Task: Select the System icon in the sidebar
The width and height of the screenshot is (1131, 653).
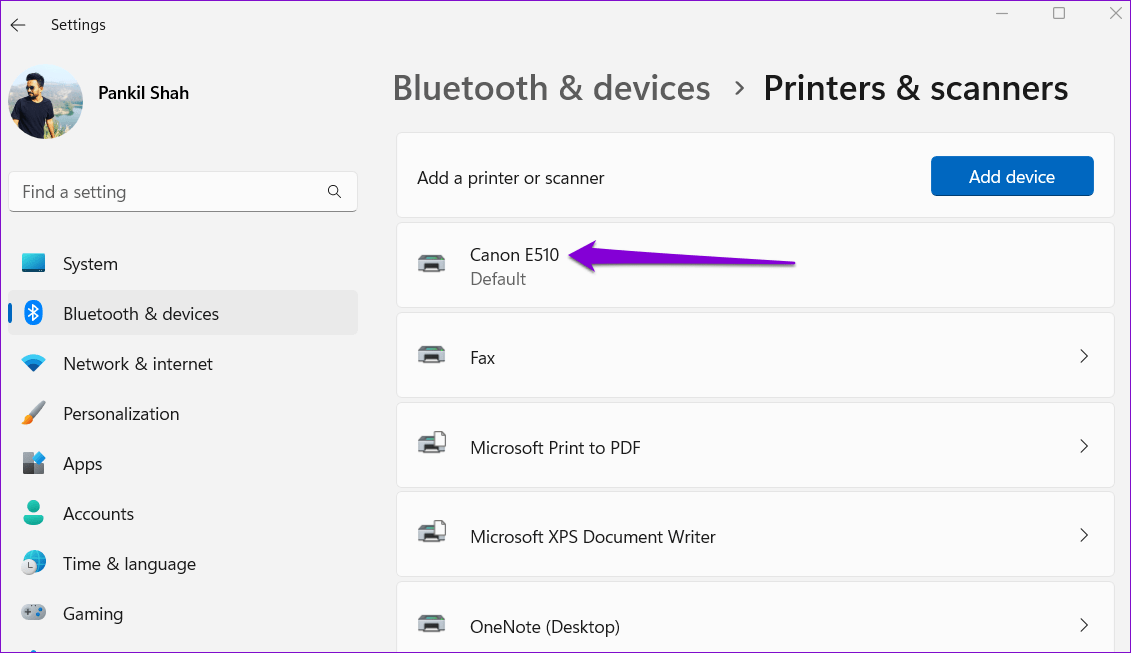Action: 33,263
